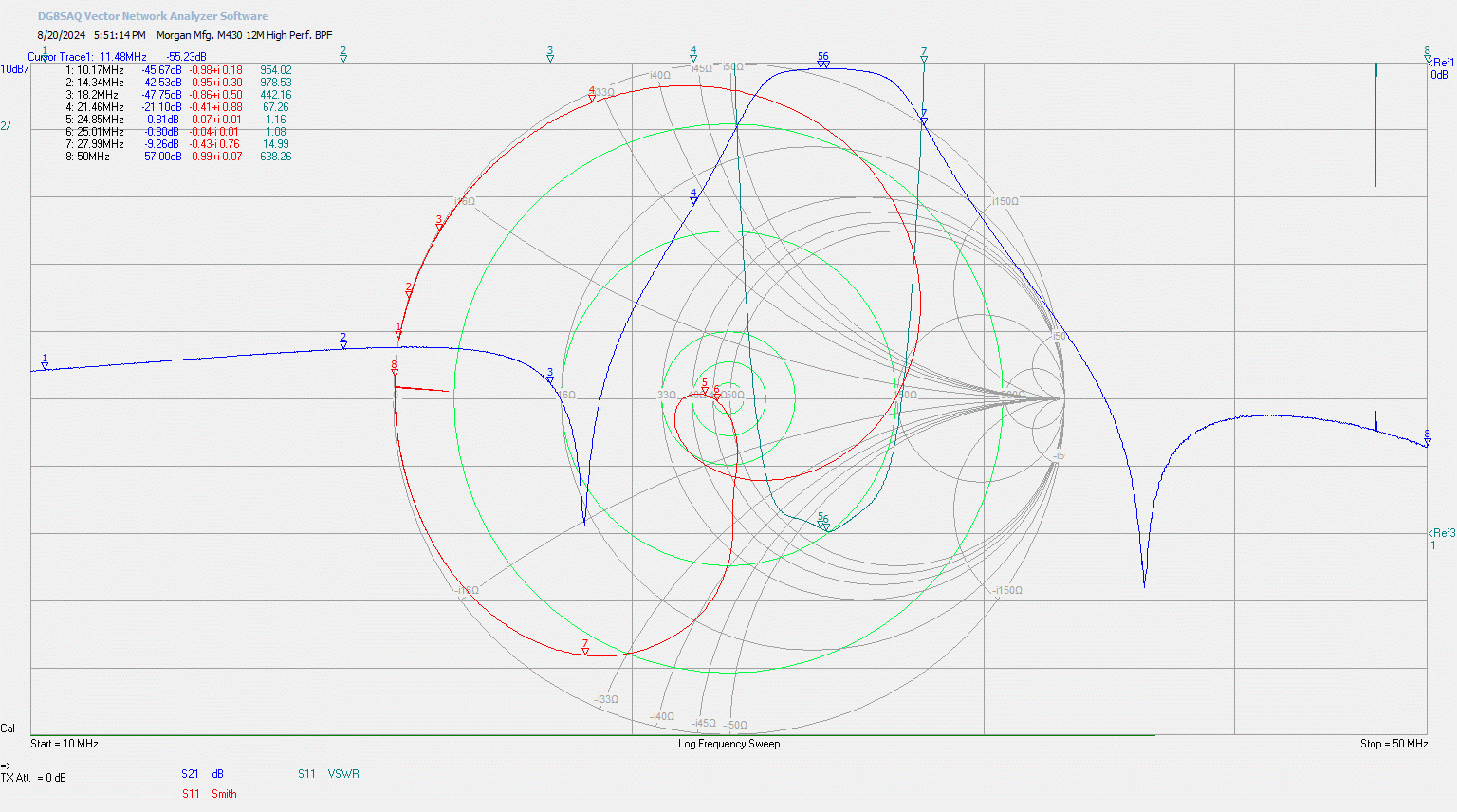Click VSWR marker 8 at the top right
Screen dimensions: 1457x812
(1427, 54)
